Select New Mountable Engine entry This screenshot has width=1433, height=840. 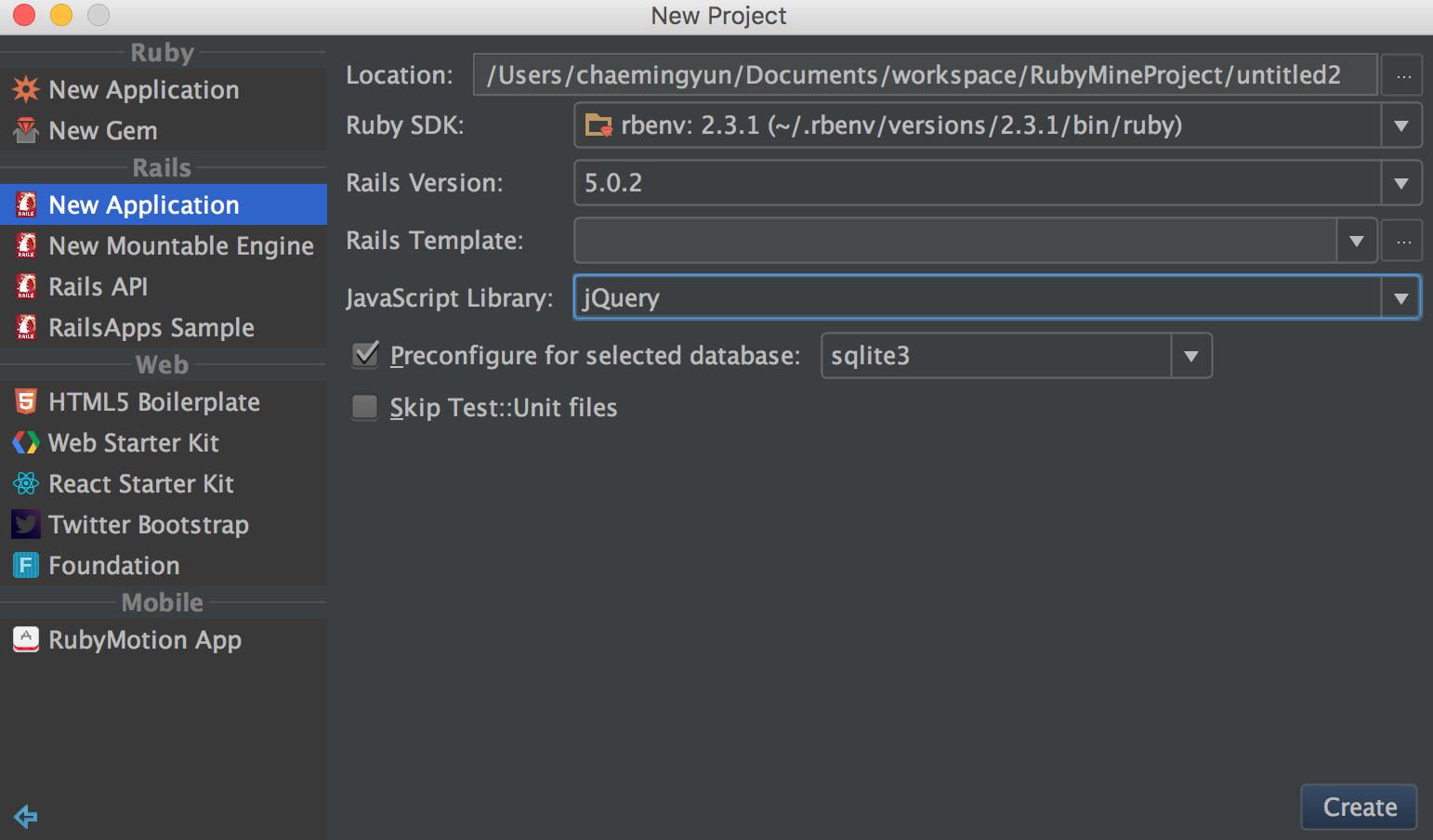pyautogui.click(x=164, y=245)
